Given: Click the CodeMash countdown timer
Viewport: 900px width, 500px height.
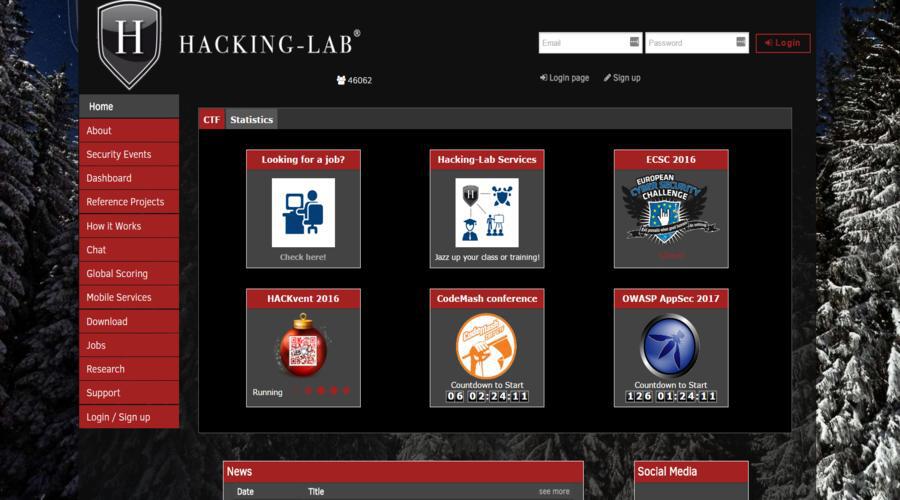Looking at the screenshot, I should click(487, 396).
